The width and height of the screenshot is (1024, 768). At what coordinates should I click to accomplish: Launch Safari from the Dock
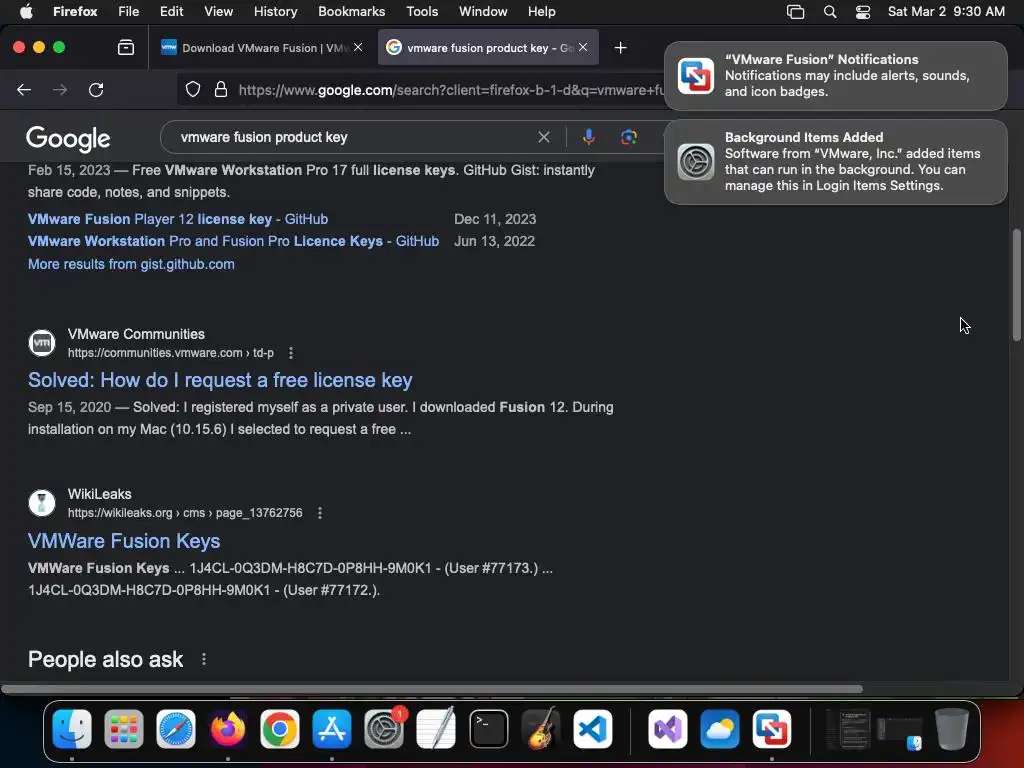pos(176,728)
